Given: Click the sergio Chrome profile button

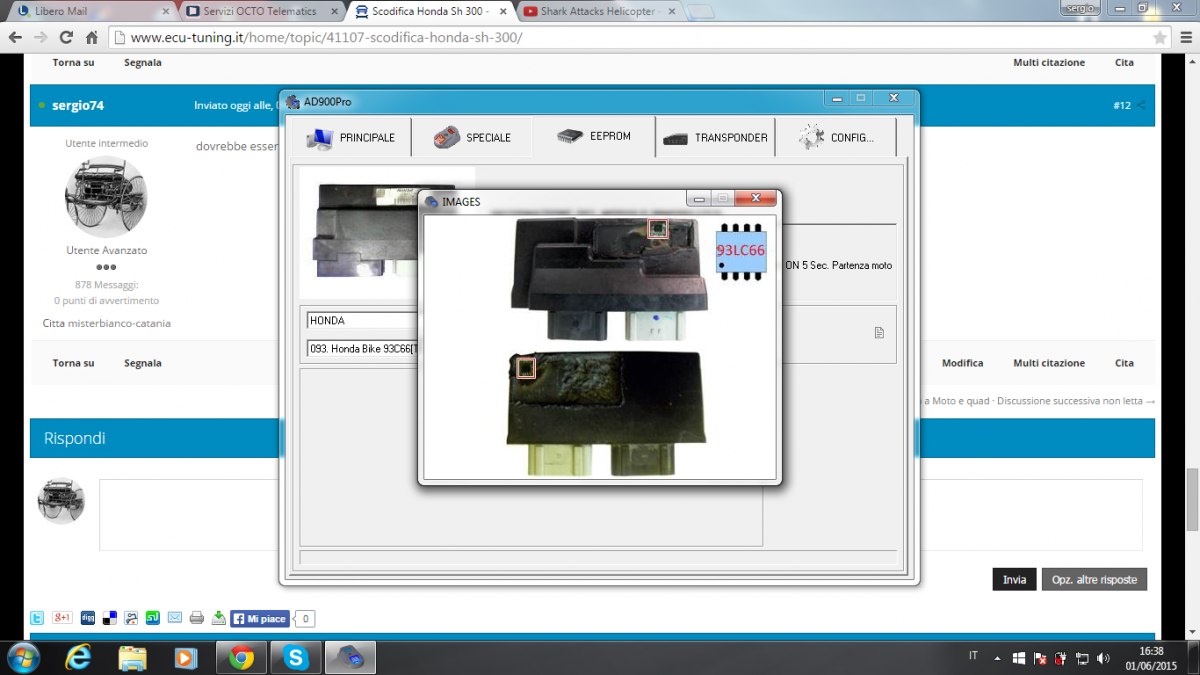Looking at the screenshot, I should (1080, 7).
